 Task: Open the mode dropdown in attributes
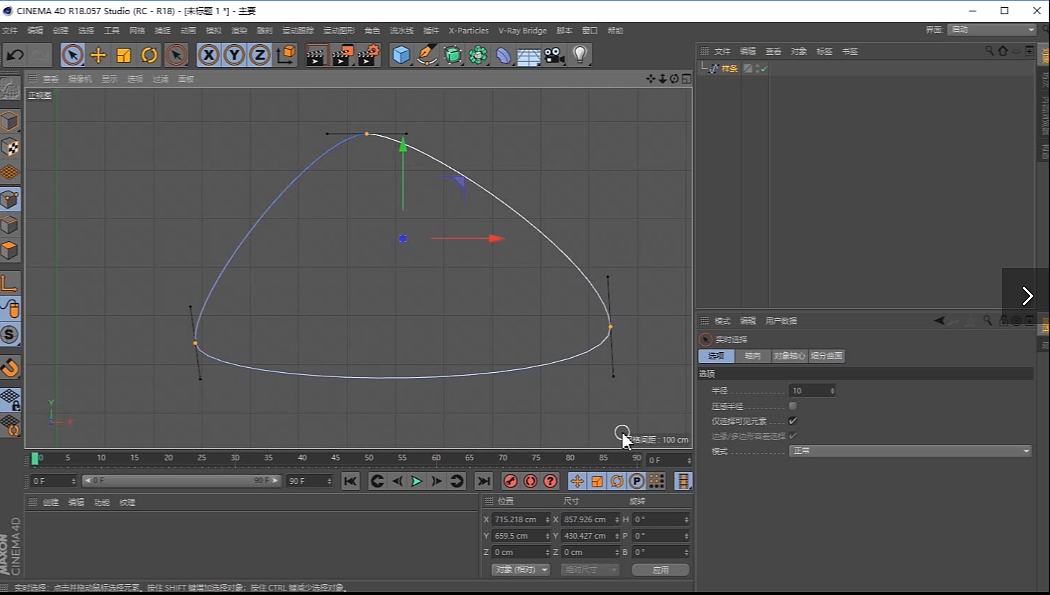click(x=910, y=451)
